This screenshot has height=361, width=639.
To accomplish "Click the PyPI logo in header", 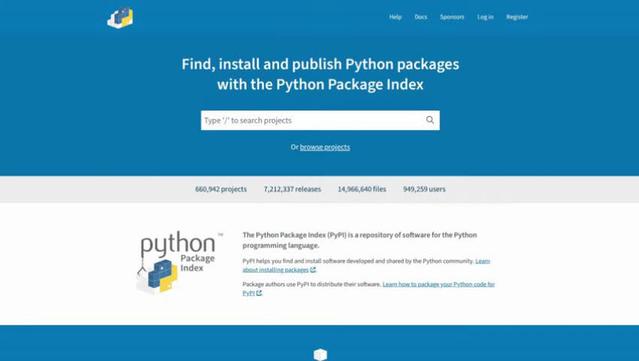I will 120,18.
